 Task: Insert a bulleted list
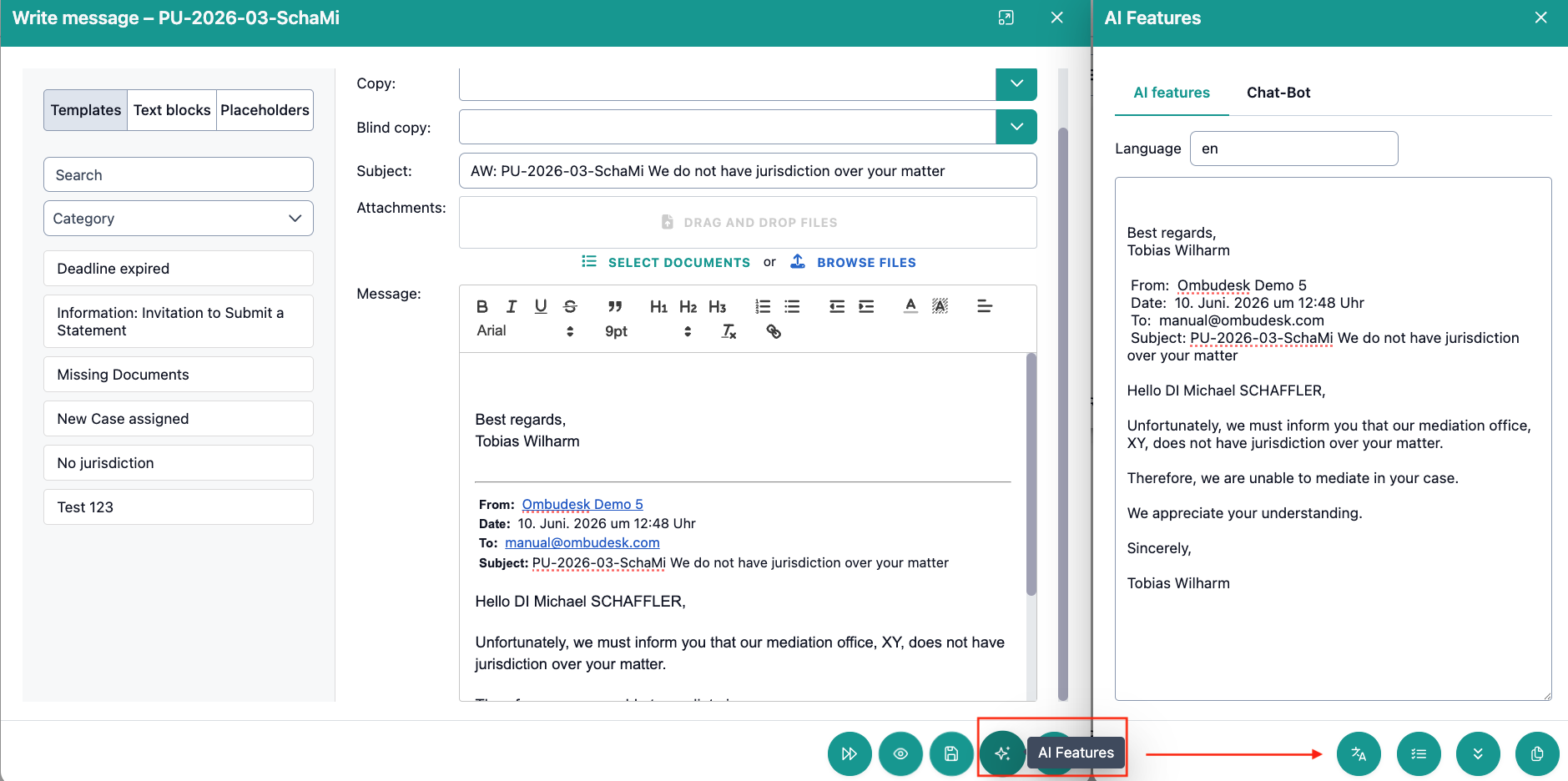point(792,306)
